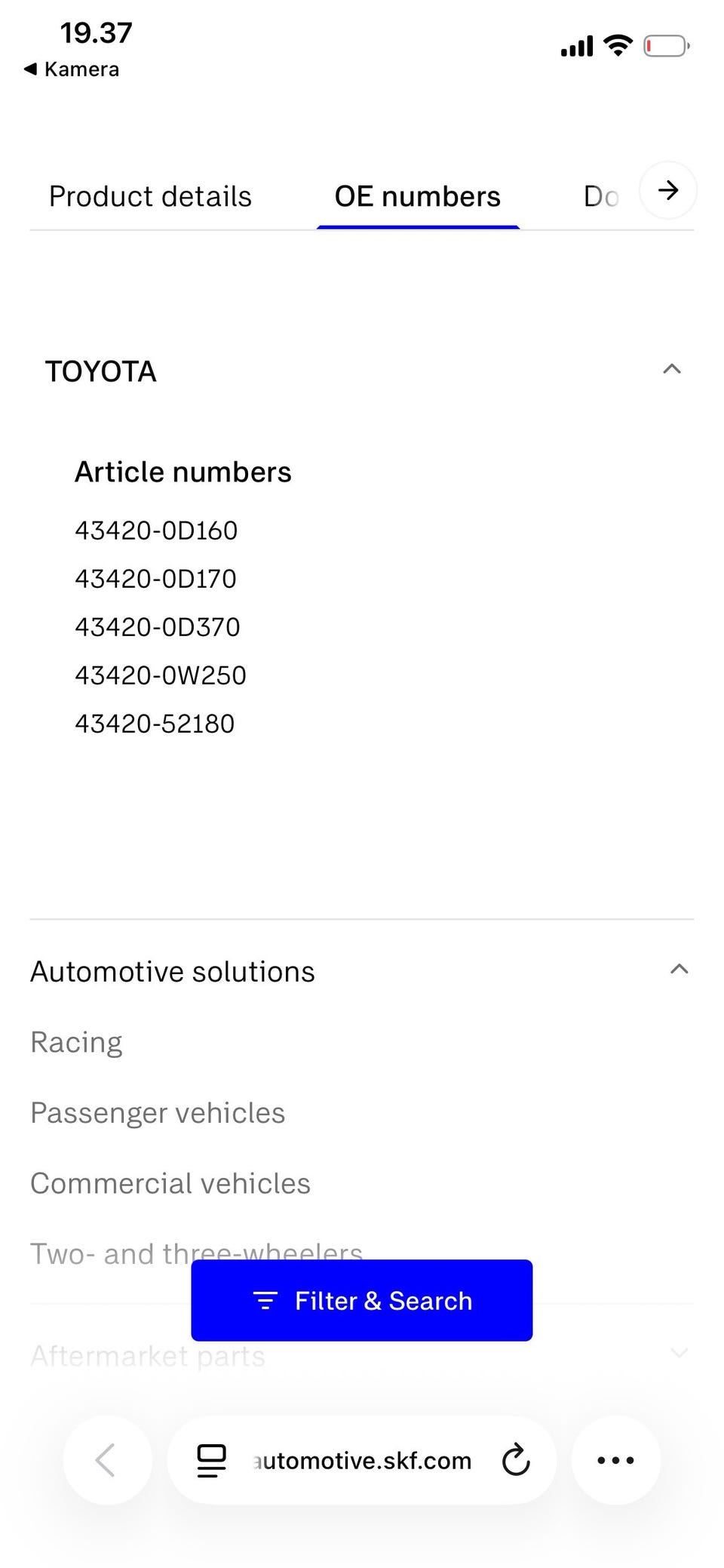Tap article number 43420-0D160
This screenshot has width=724, height=1568.
click(156, 530)
